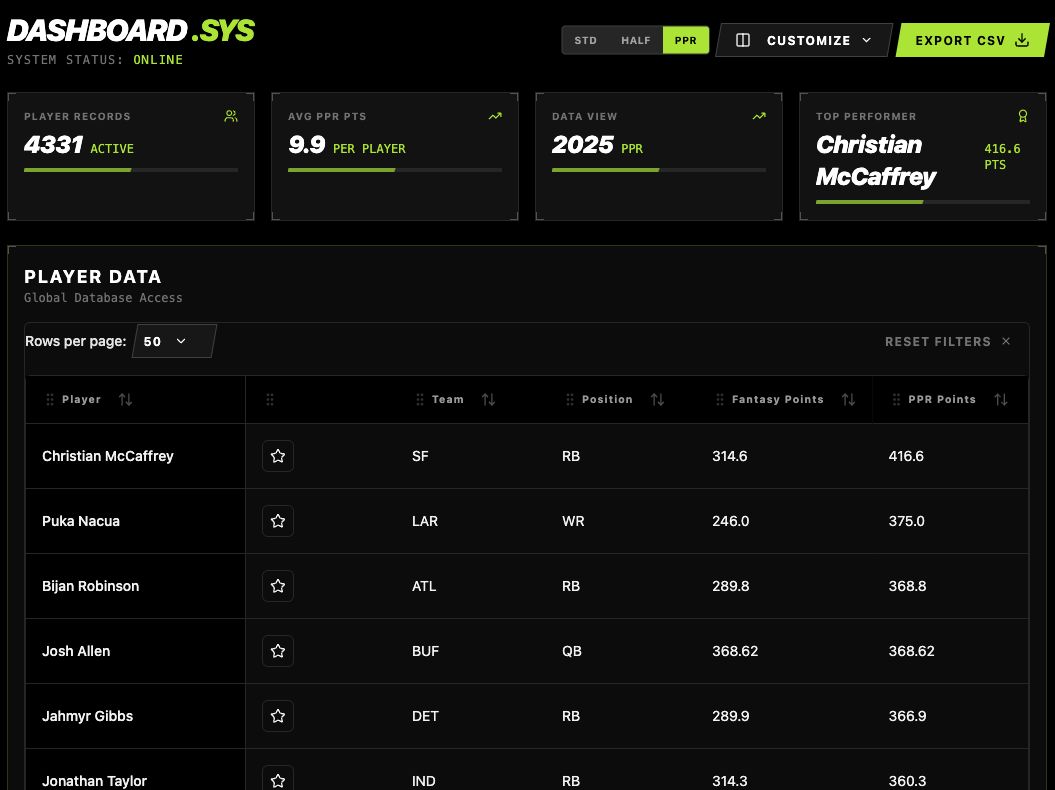Click the PPR Points header label
Screen dimensions: 1055x790
[942, 400]
